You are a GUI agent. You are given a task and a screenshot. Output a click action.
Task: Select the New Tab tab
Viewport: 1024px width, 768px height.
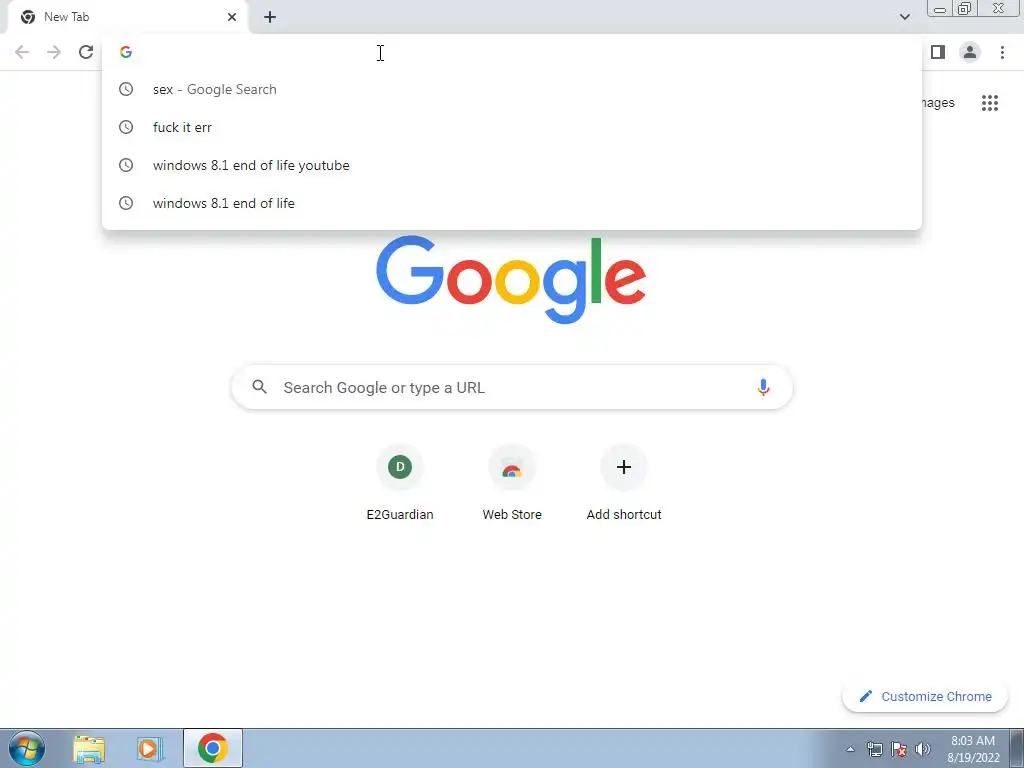[x=127, y=17]
